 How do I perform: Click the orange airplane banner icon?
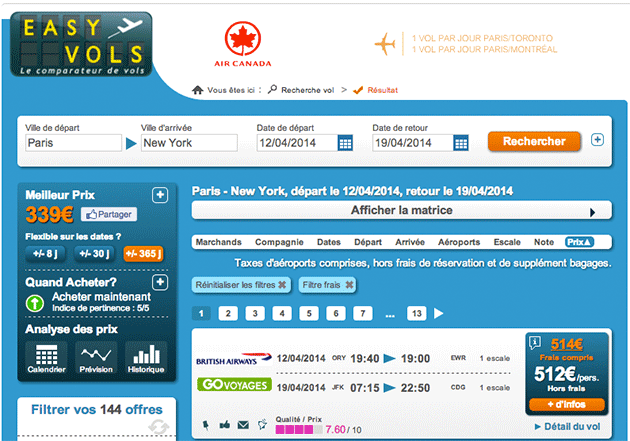pos(385,43)
